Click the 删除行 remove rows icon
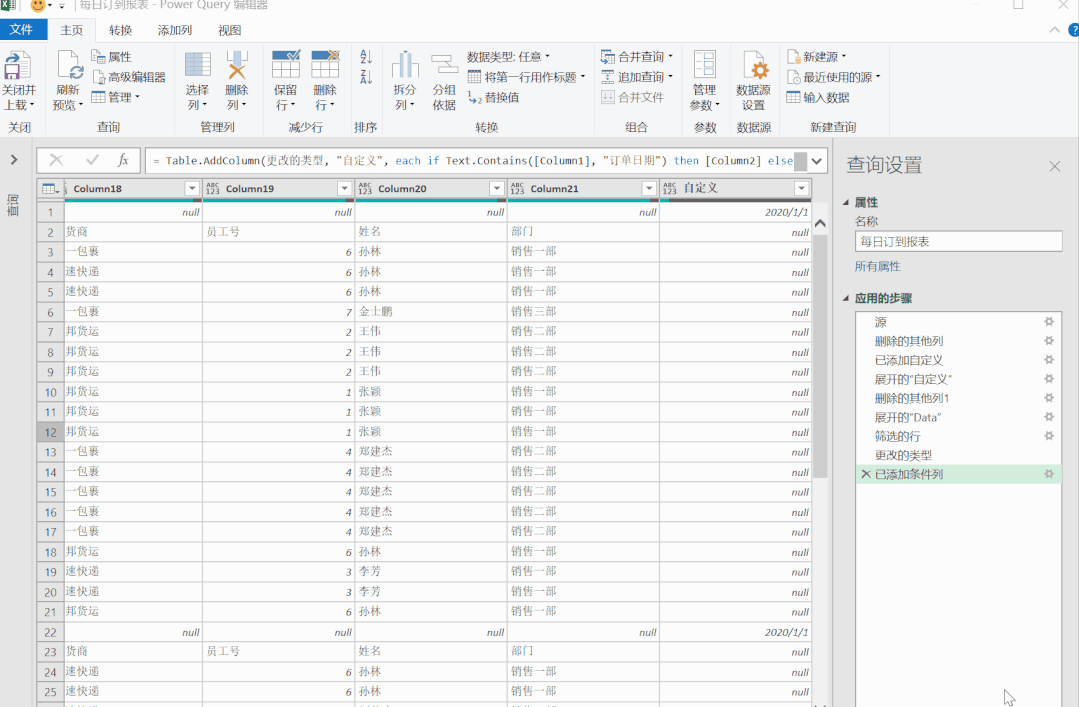The width and height of the screenshot is (1079, 707). pos(325,65)
